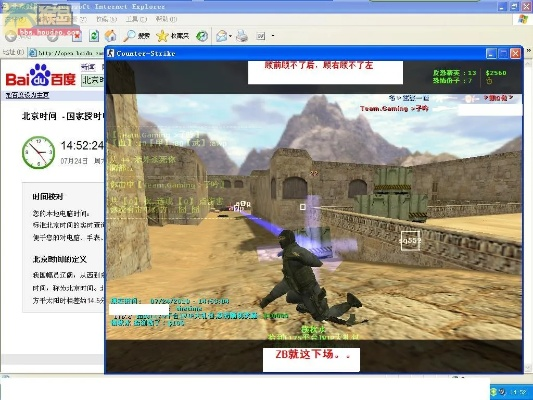Click the Internet Explorer address bar URL
The width and height of the screenshot is (533, 400).
(x=70, y=53)
